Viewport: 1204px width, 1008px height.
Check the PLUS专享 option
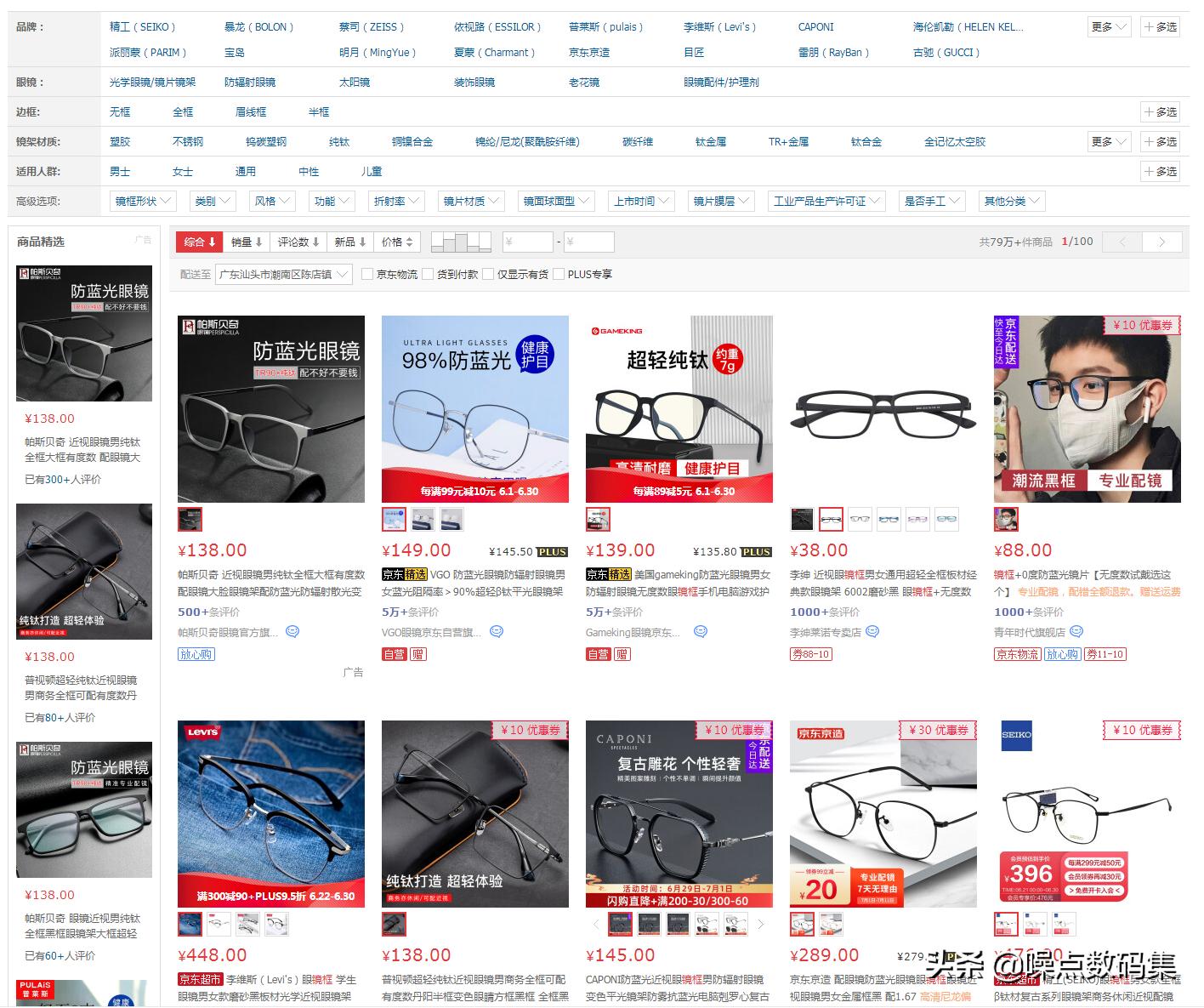559,274
